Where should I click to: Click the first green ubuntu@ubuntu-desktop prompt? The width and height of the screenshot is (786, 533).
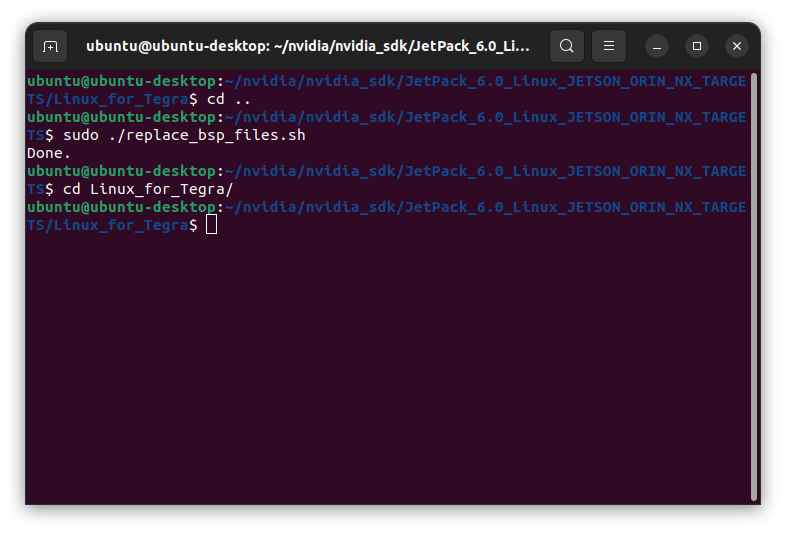[x=121, y=81]
